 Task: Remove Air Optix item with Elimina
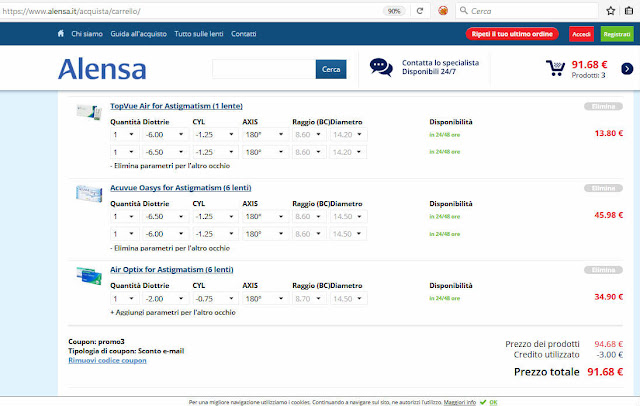(x=603, y=270)
